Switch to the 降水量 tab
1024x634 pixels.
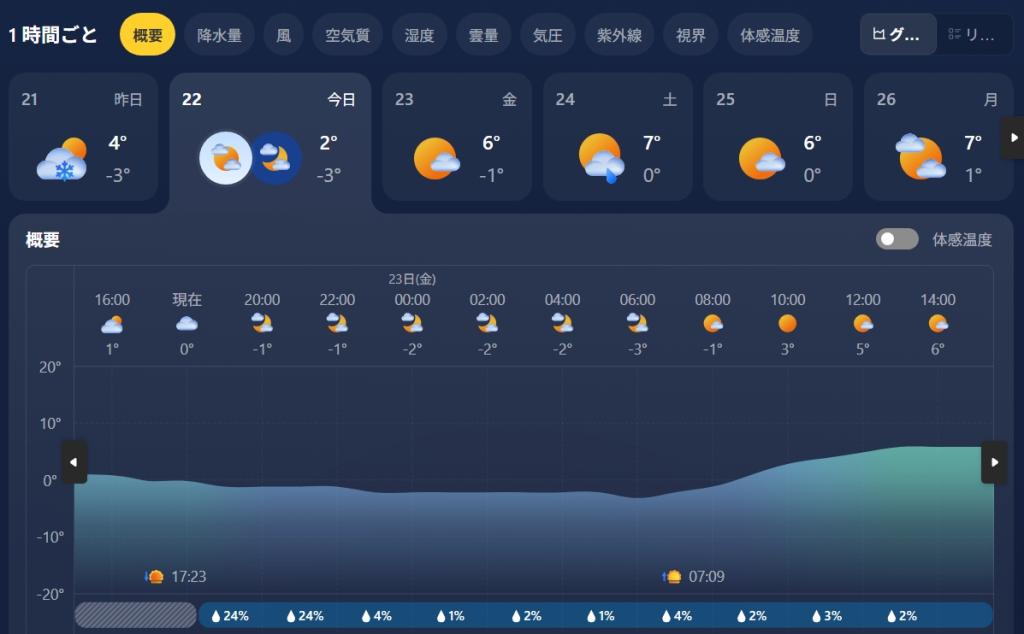tap(219, 33)
